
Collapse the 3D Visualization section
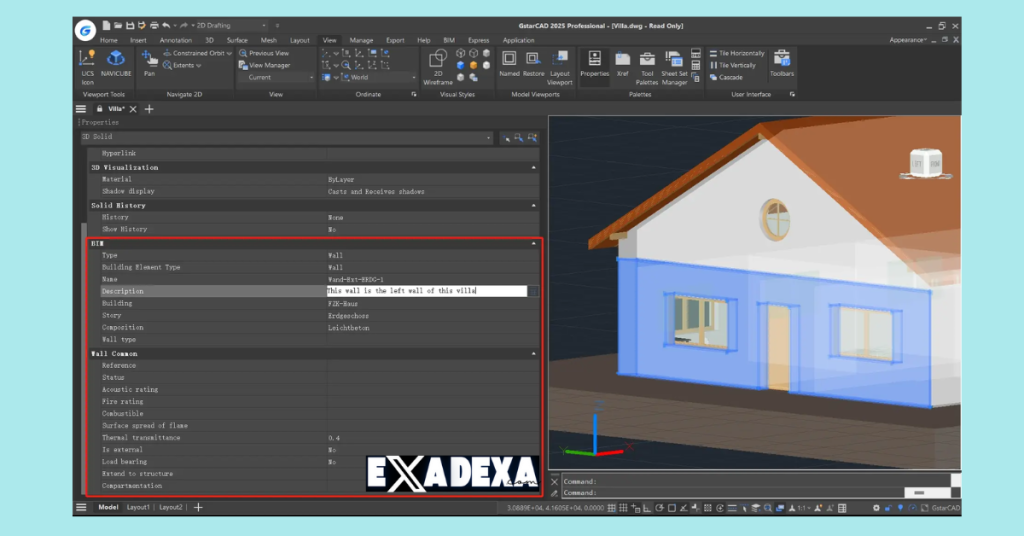point(534,168)
